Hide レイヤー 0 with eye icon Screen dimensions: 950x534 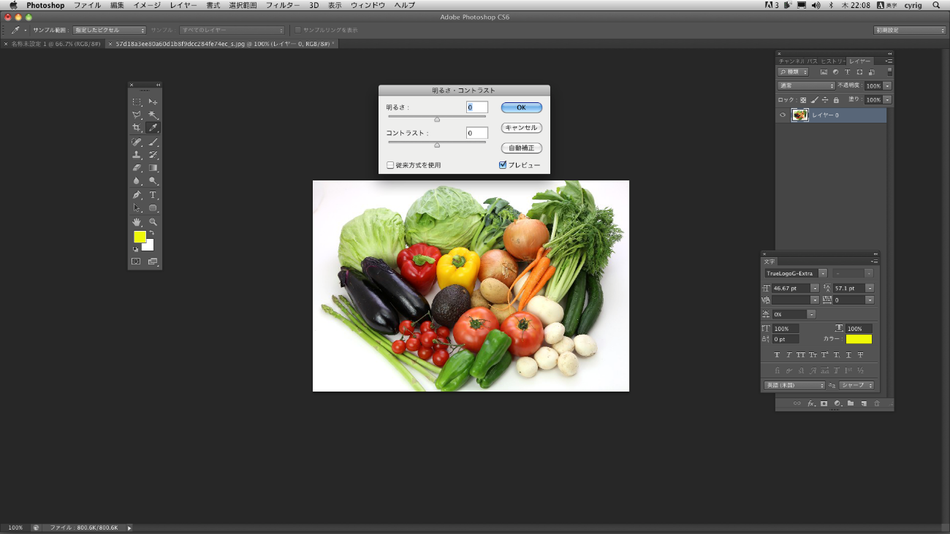click(782, 115)
